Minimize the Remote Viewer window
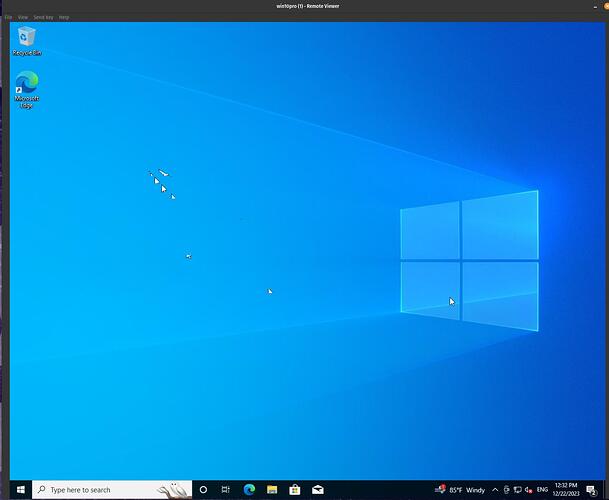 (x=595, y=7)
